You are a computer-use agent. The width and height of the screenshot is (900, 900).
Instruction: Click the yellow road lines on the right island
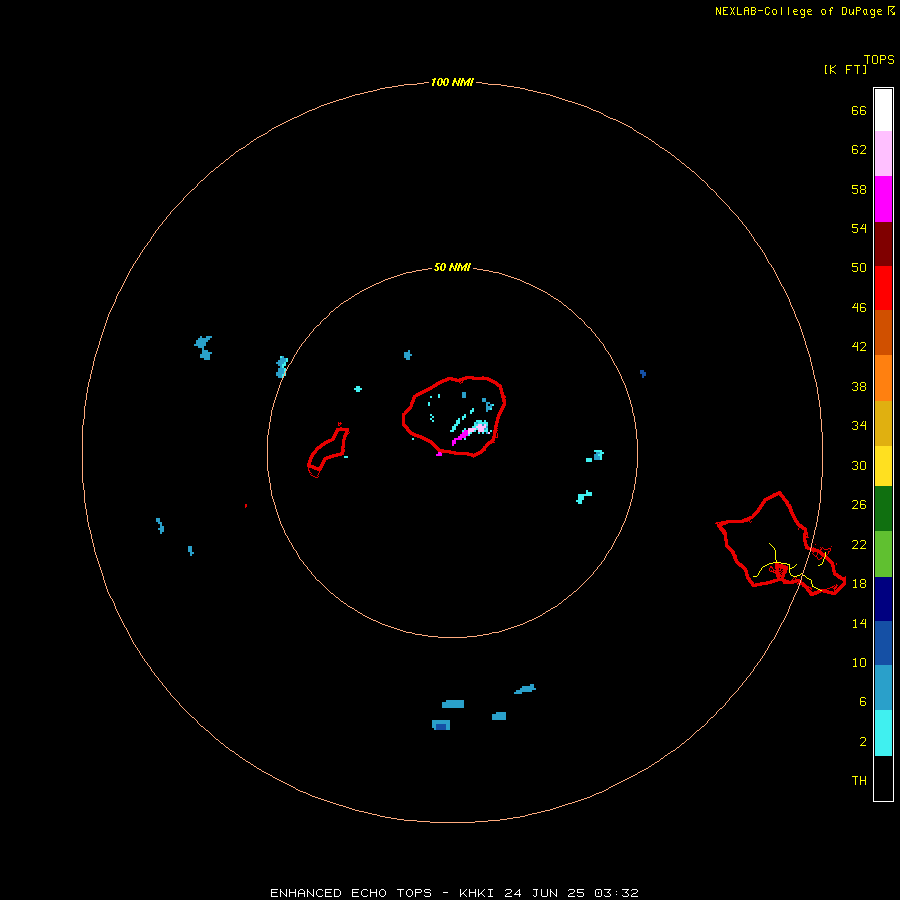click(792, 567)
